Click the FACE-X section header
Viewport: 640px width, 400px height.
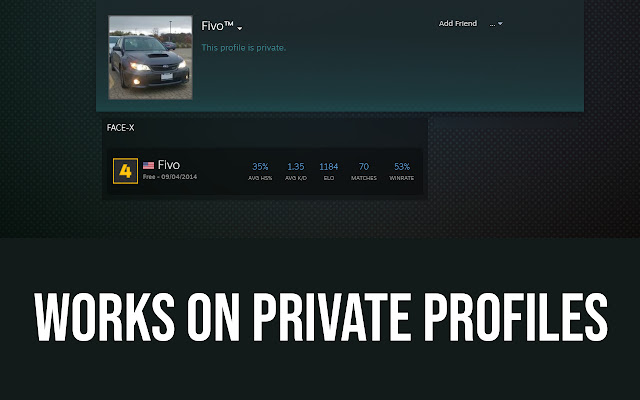(x=120, y=128)
